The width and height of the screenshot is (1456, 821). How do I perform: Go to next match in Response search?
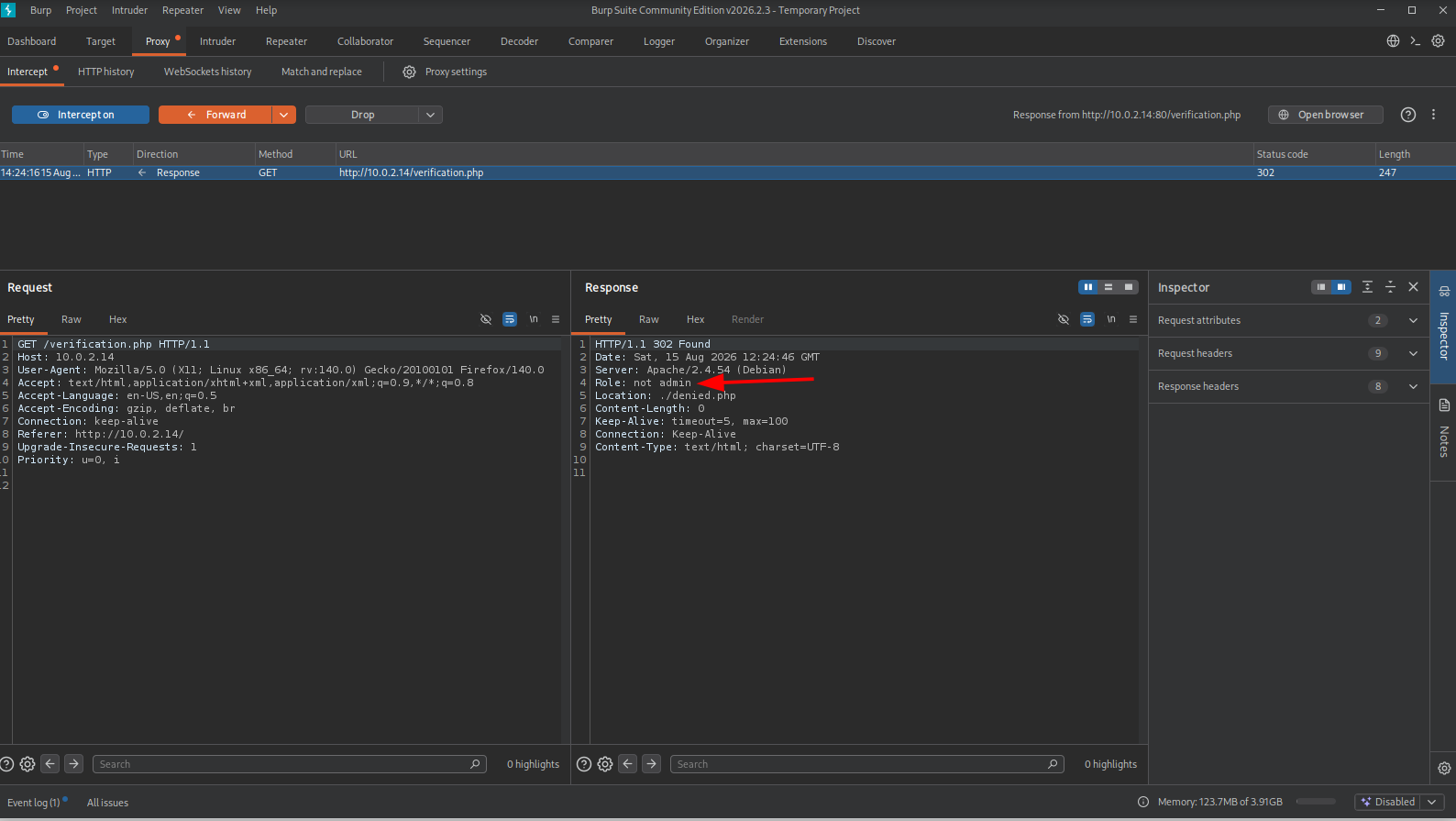(652, 763)
